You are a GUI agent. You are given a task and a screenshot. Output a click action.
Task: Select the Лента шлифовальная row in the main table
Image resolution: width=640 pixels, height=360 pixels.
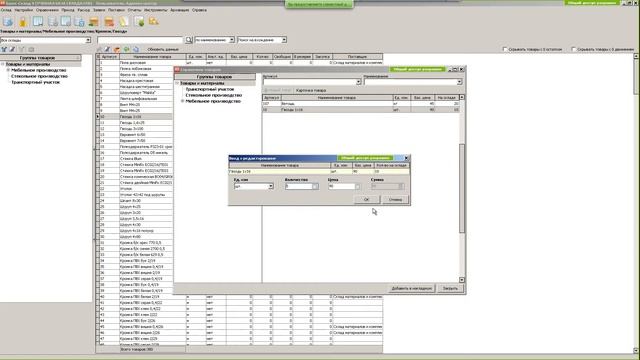click(135, 99)
